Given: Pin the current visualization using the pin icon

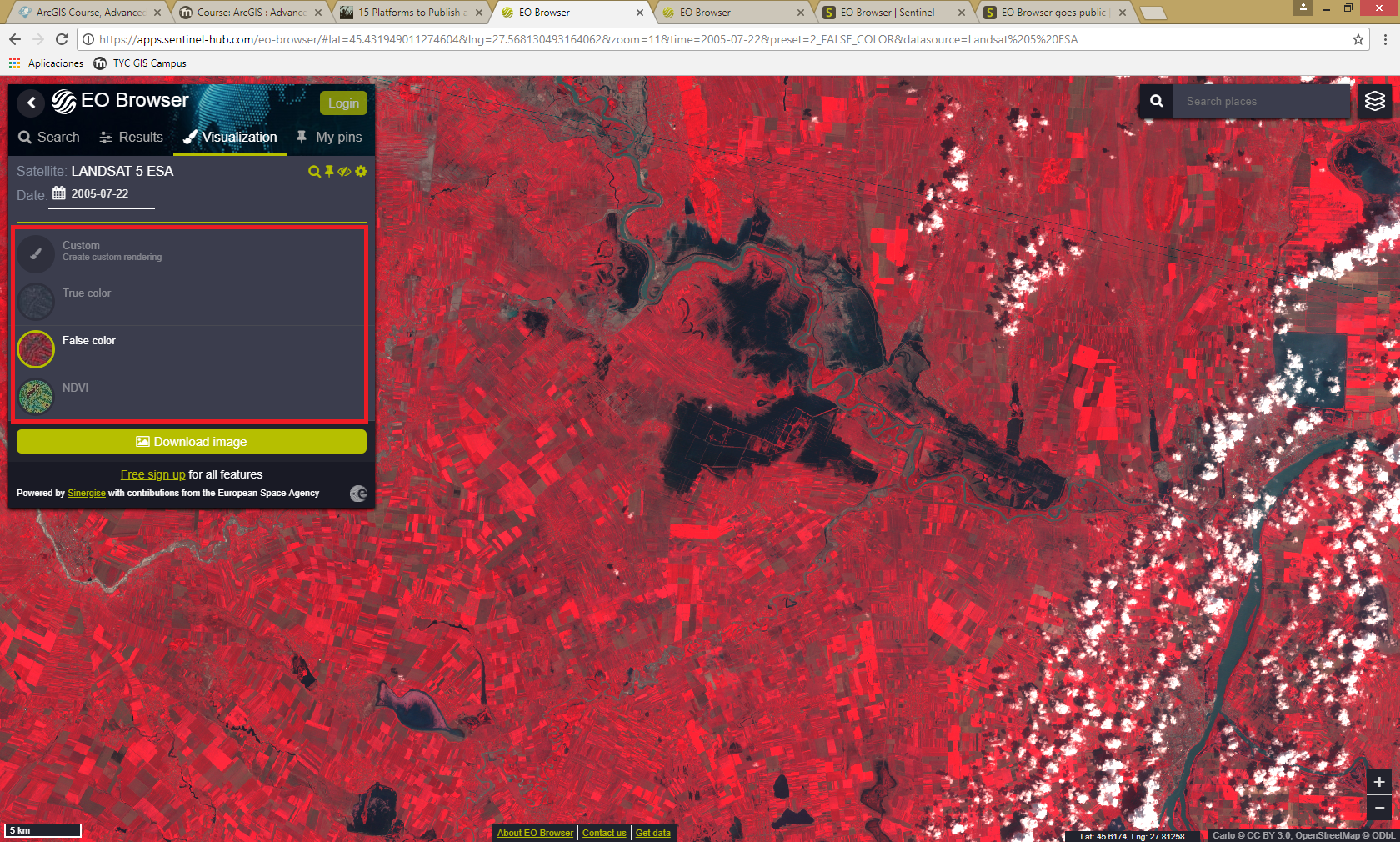Looking at the screenshot, I should (x=329, y=172).
